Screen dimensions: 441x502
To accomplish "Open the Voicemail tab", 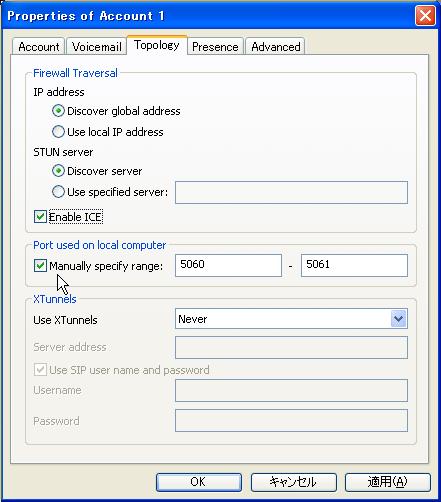I will tap(96, 47).
